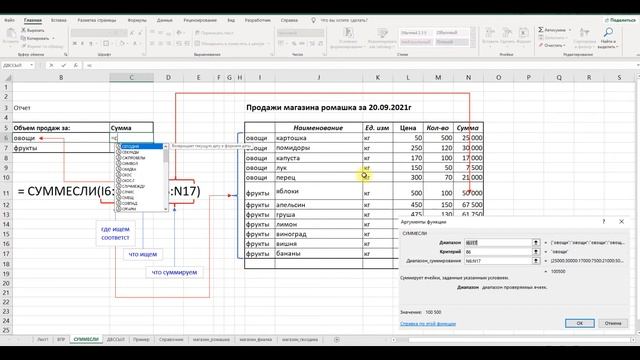
Task: Open the Alignment group dialog launcher
Action: coord(272,54)
